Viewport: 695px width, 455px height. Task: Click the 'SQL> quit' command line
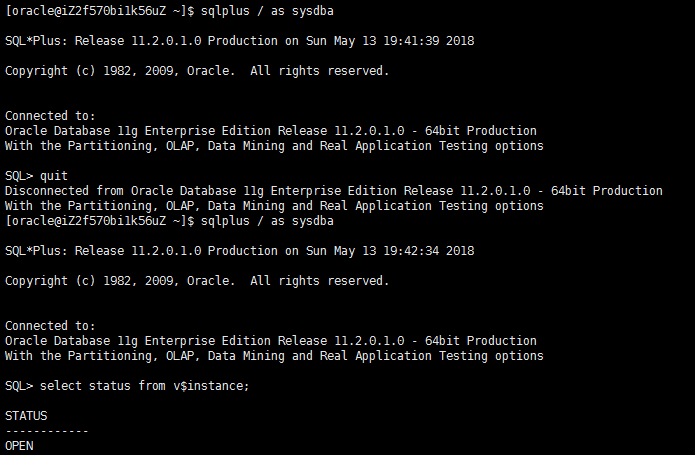tap(36, 176)
